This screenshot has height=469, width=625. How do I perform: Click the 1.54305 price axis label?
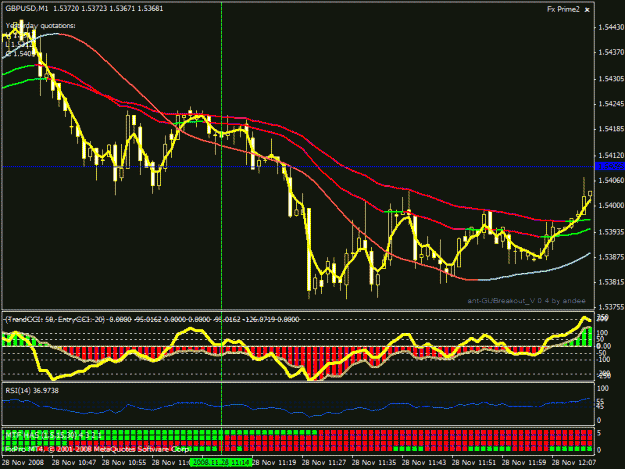coord(610,79)
